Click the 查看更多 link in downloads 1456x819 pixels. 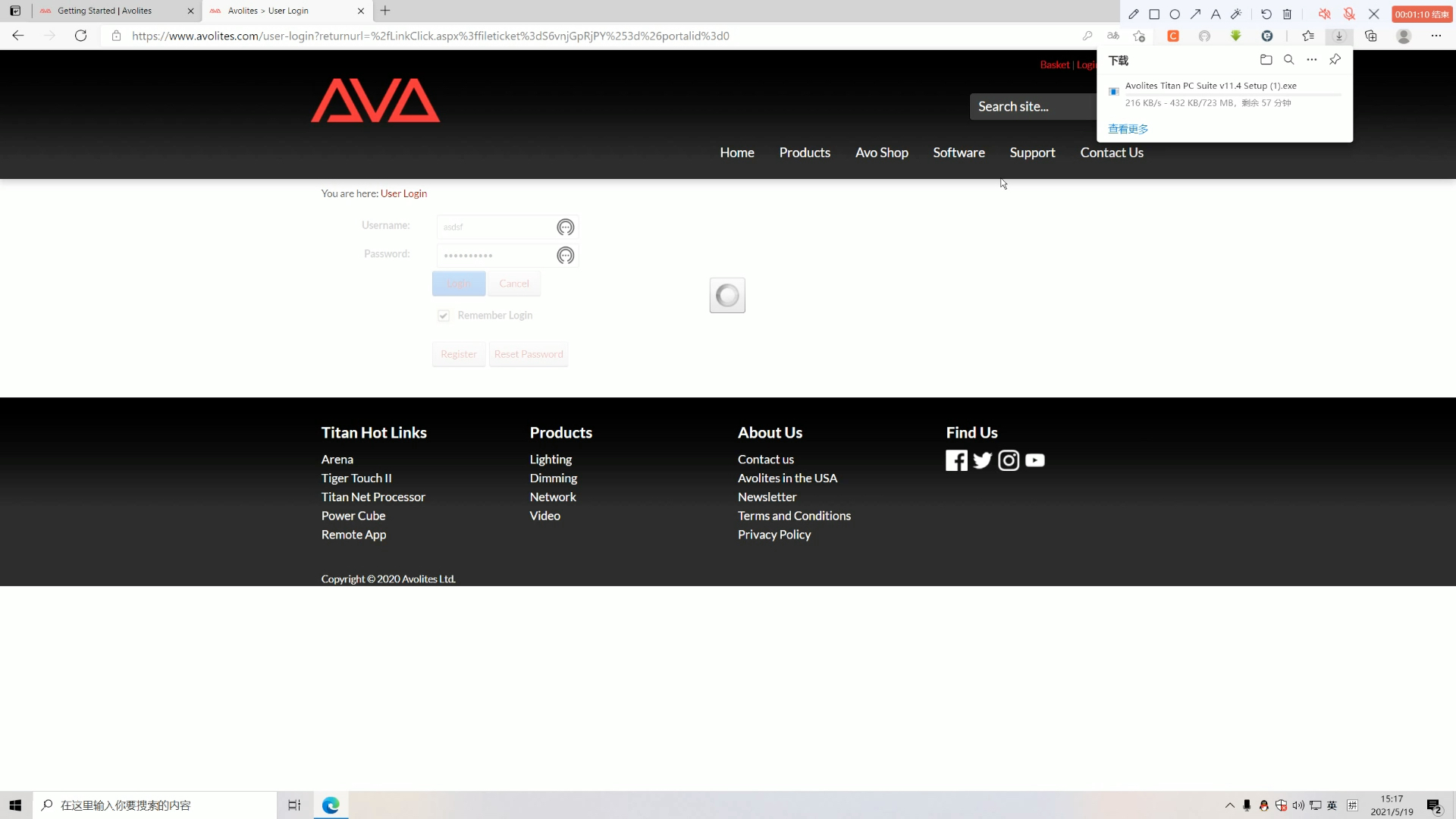pos(1128,129)
